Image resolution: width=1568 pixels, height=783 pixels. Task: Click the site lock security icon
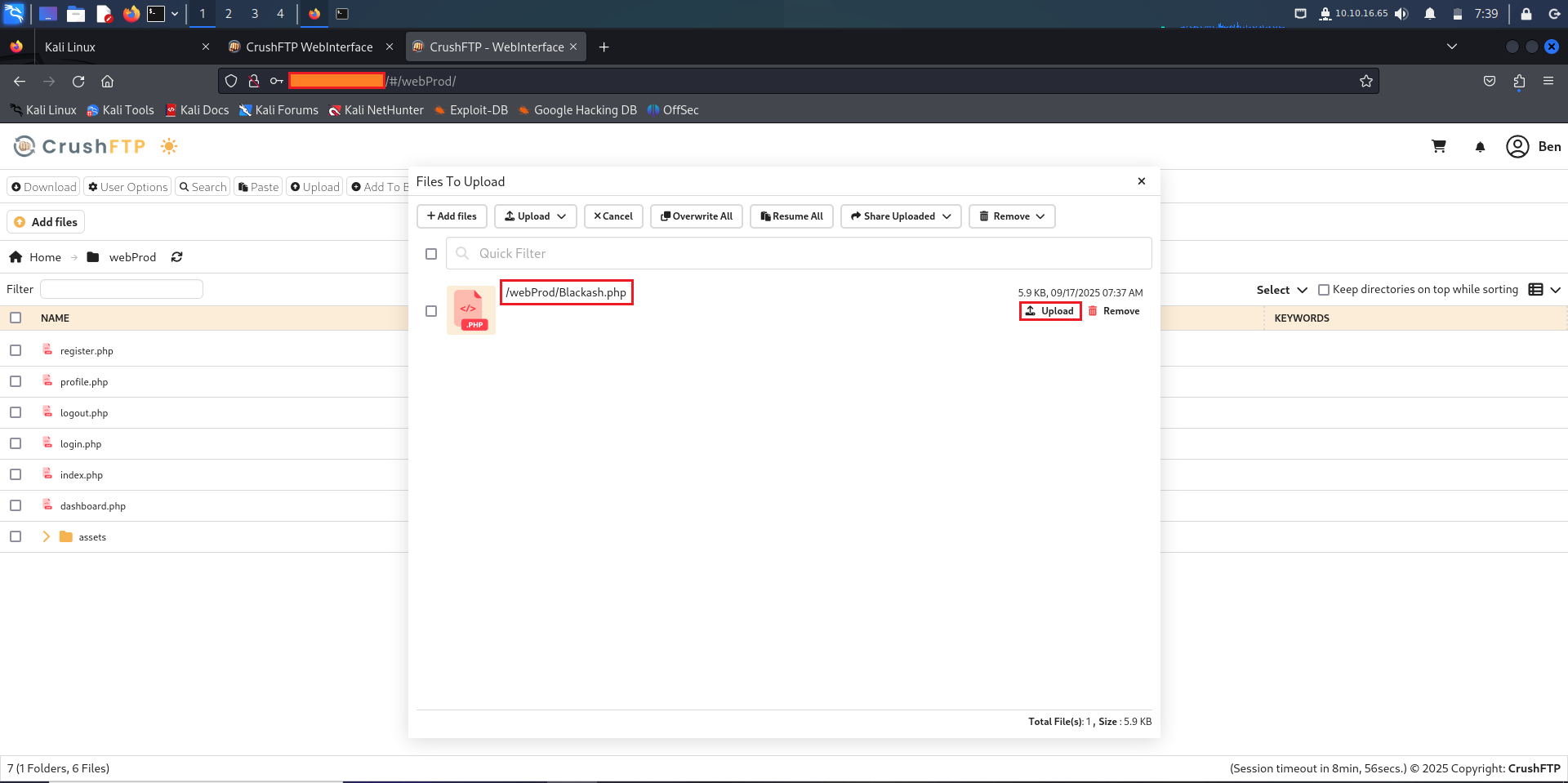[254, 81]
